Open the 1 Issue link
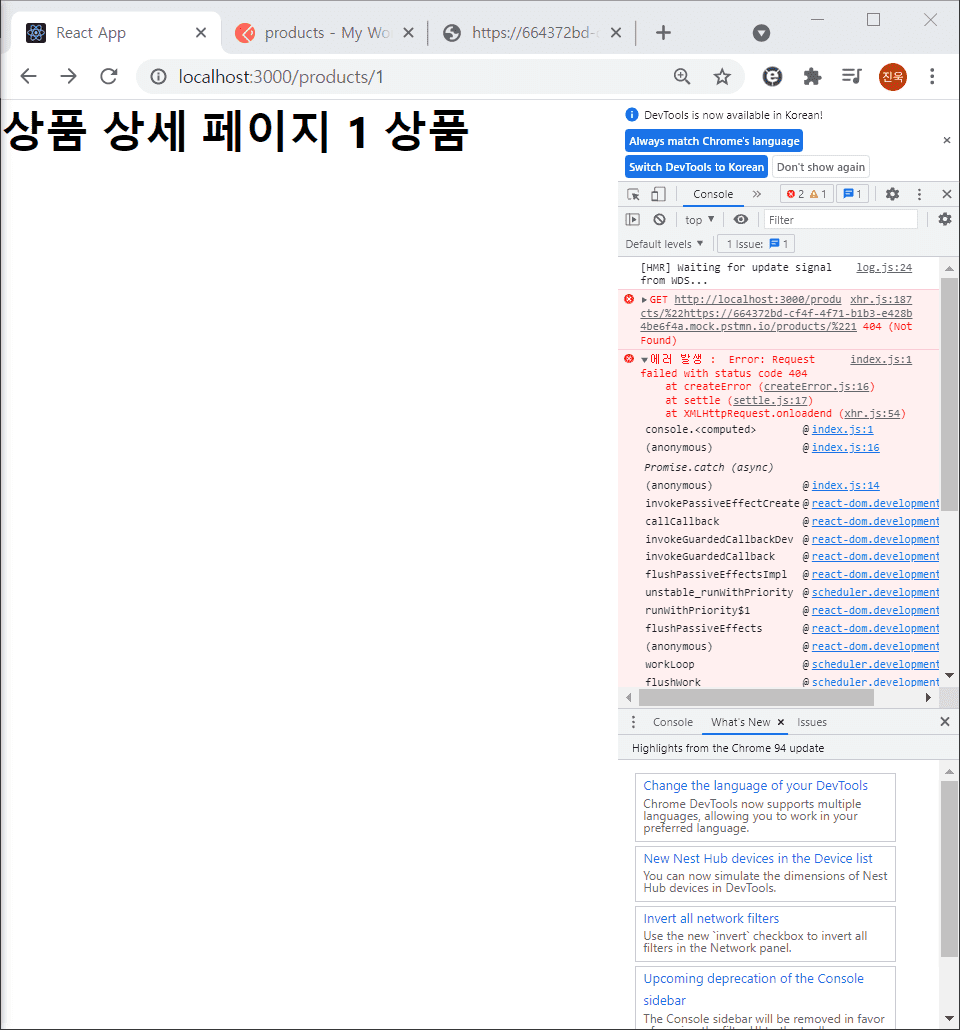960x1030 pixels. click(x=756, y=244)
